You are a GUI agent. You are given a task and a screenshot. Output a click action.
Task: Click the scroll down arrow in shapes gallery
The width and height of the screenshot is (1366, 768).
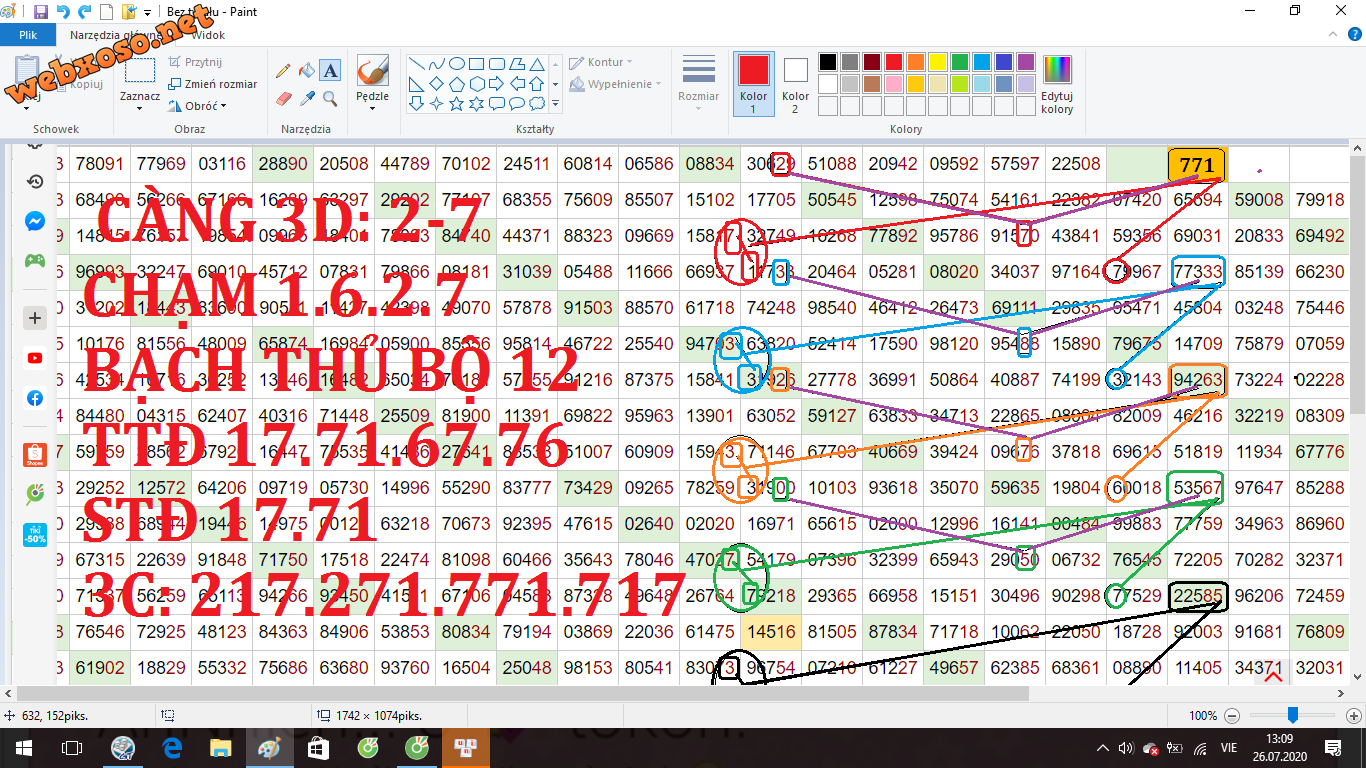[555, 83]
